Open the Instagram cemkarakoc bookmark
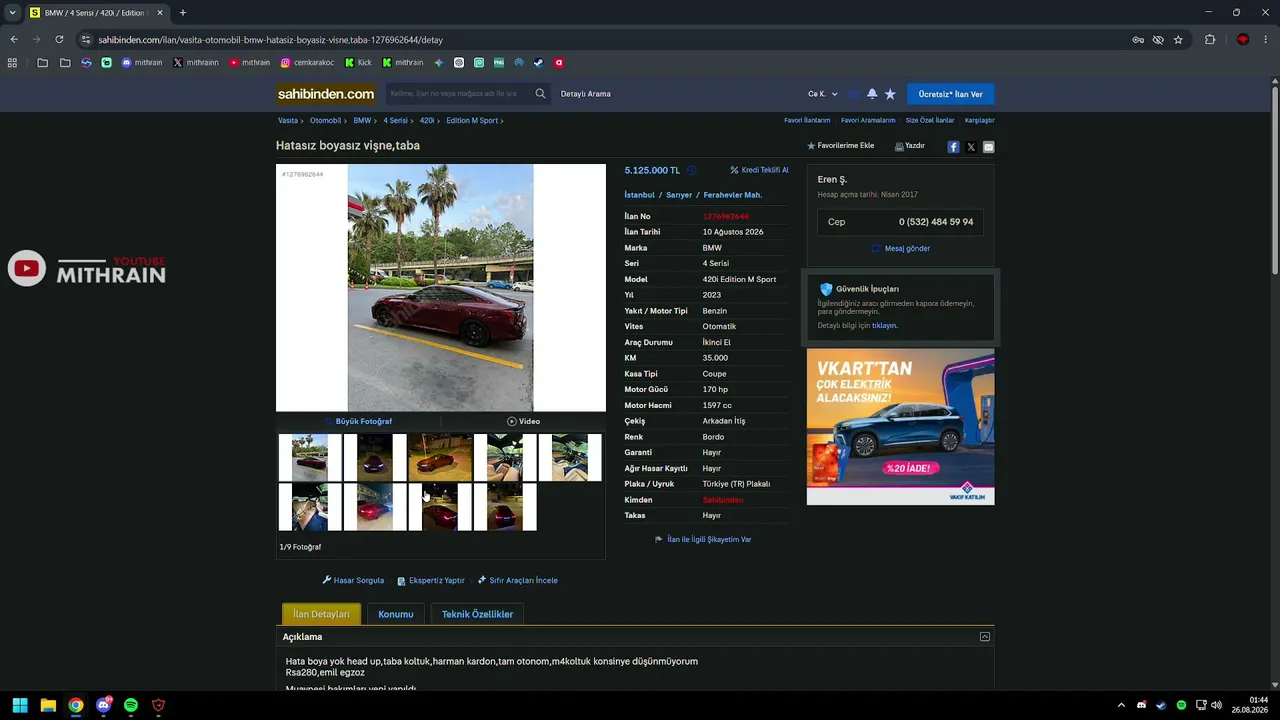The image size is (1280, 720). coord(307,63)
